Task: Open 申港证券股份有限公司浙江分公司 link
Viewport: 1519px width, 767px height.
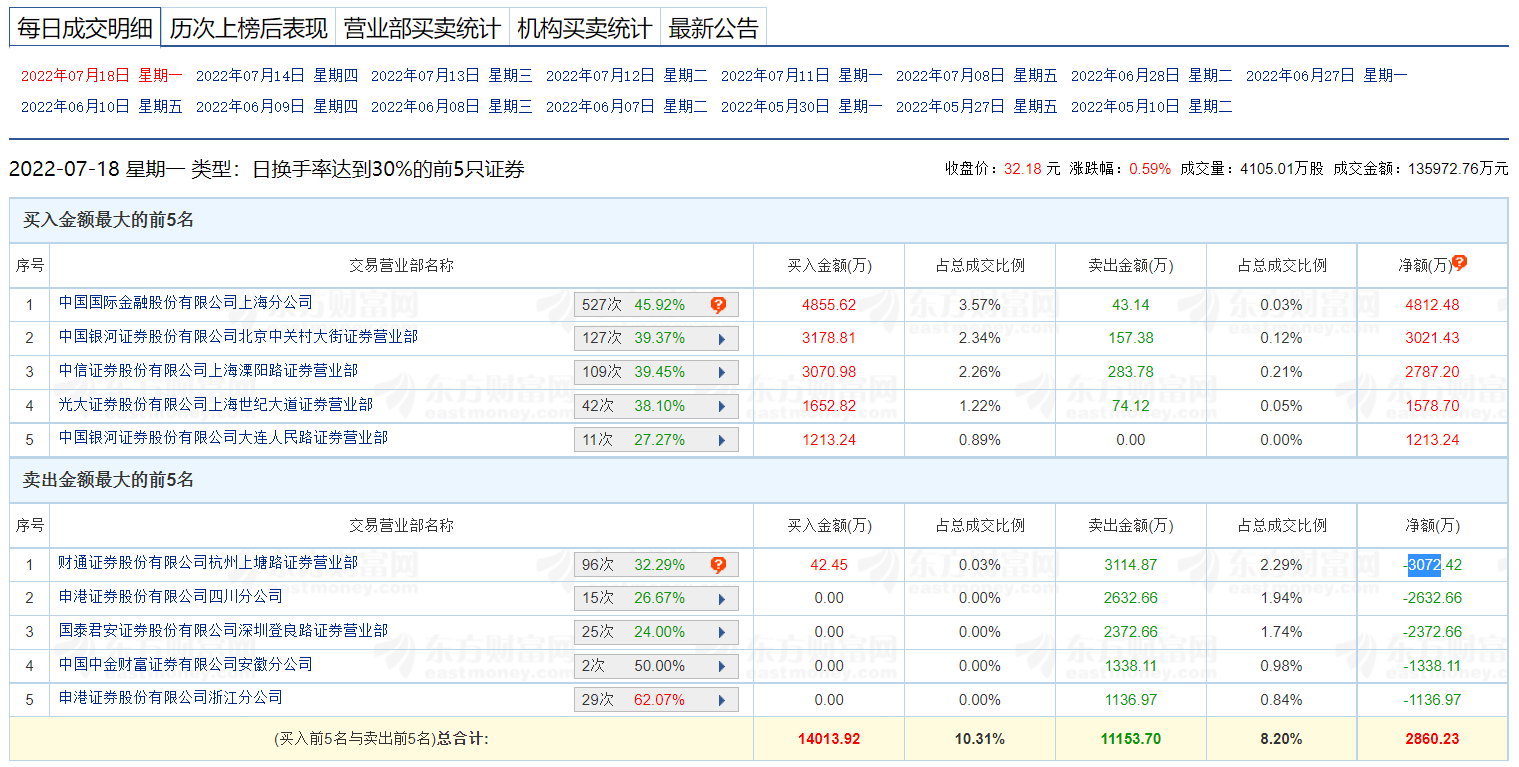Action: (x=170, y=697)
